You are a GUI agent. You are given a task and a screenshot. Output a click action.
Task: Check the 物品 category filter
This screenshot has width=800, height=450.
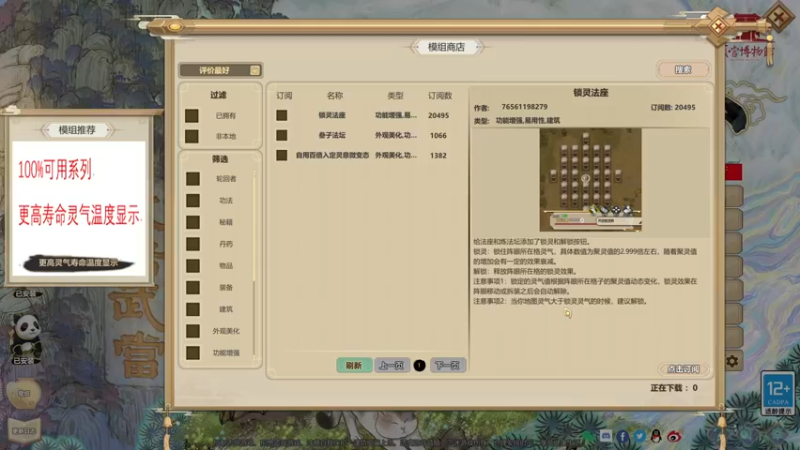point(193,266)
